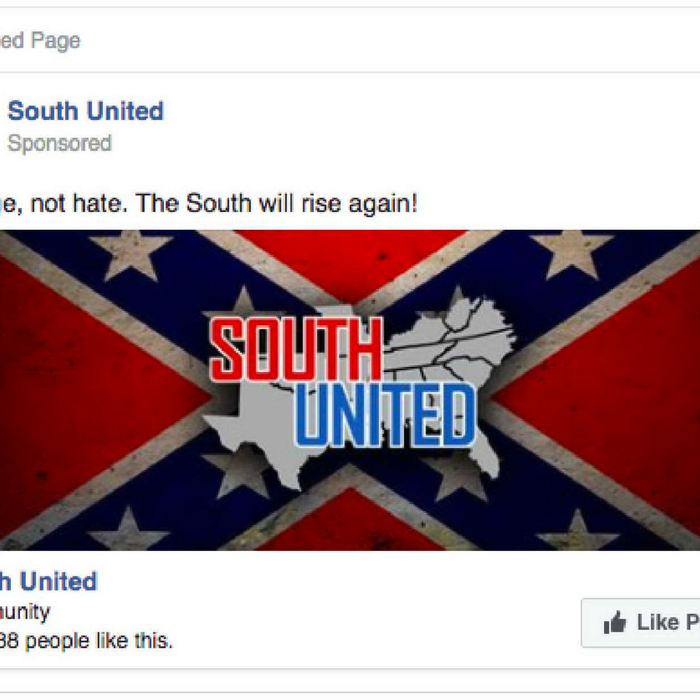Screen dimensions: 700x700
Task: Open South United link below the banner
Action: click(x=48, y=581)
